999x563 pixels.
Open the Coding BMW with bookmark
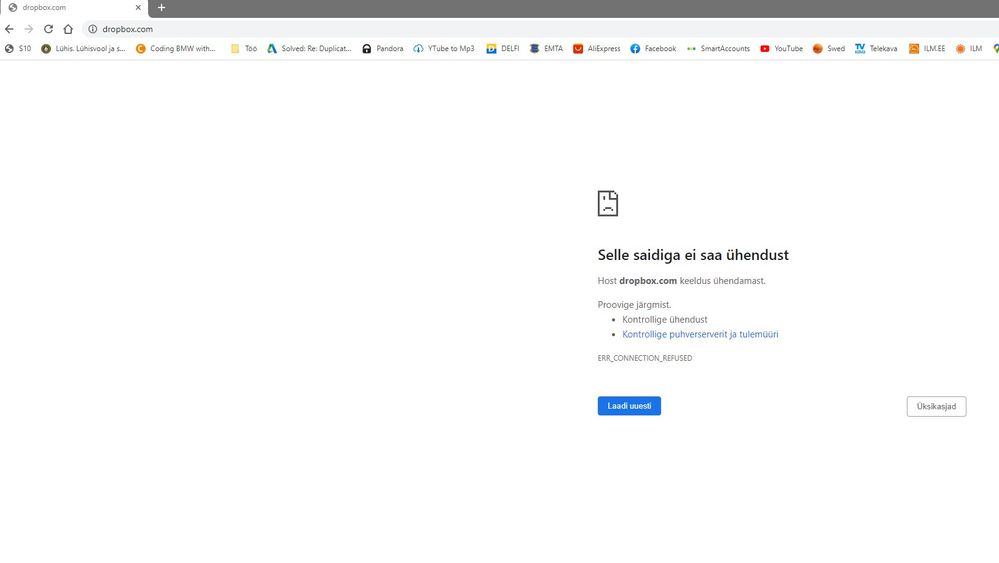(176, 48)
